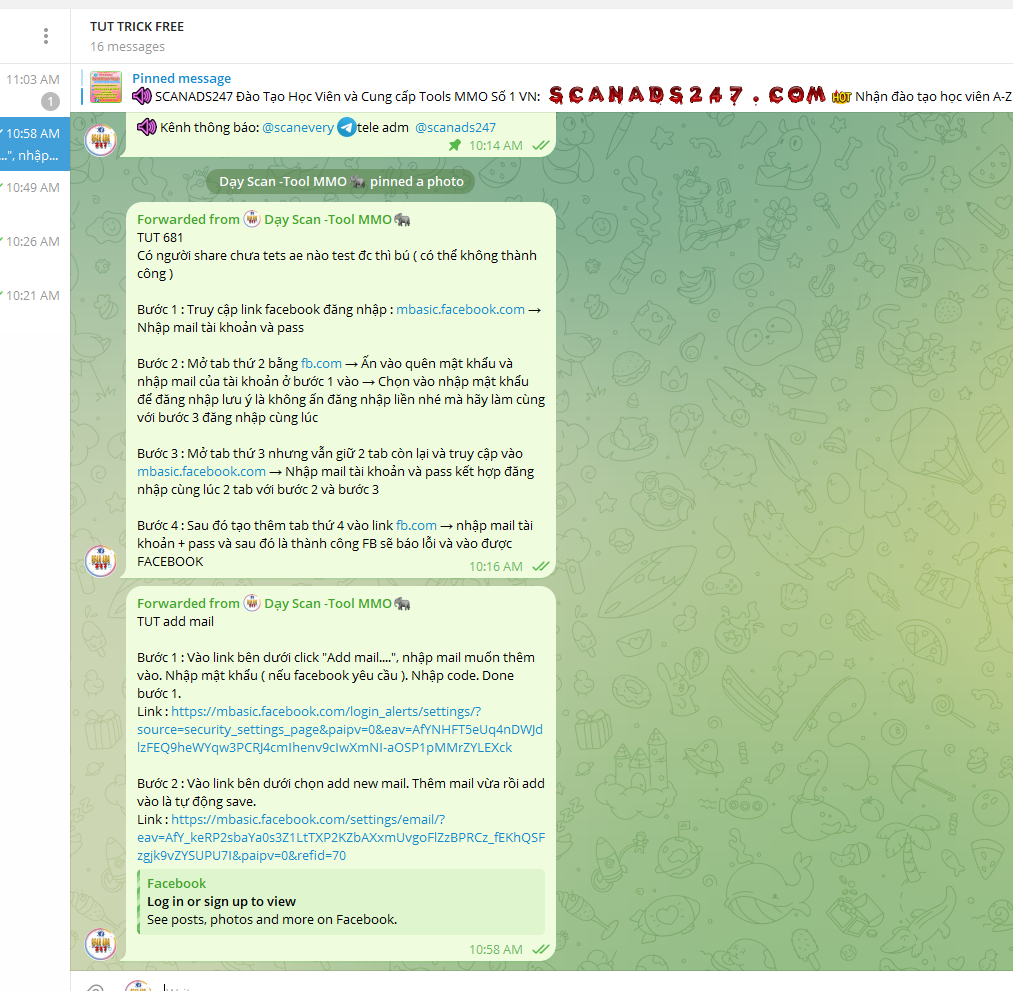Screen dimensions: 1013x991
Task: Click the @scanads247 admin mention
Action: 455,127
